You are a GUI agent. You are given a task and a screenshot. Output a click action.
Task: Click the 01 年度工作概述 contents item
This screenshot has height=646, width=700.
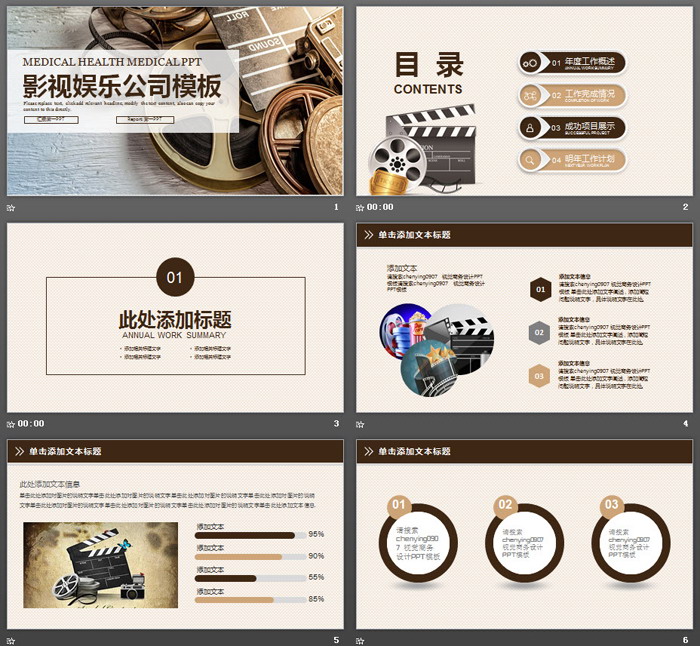click(x=572, y=63)
